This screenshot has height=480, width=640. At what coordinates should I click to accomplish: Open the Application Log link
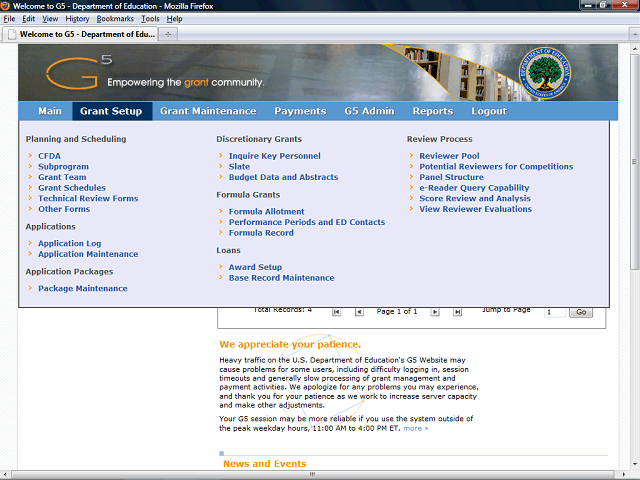[69, 243]
